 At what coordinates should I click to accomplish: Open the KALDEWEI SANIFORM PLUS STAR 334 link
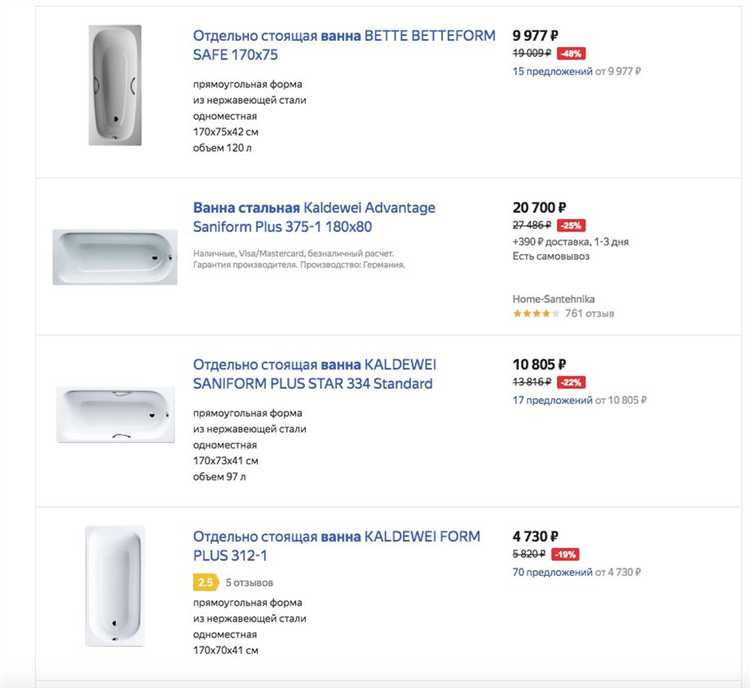click(314, 373)
